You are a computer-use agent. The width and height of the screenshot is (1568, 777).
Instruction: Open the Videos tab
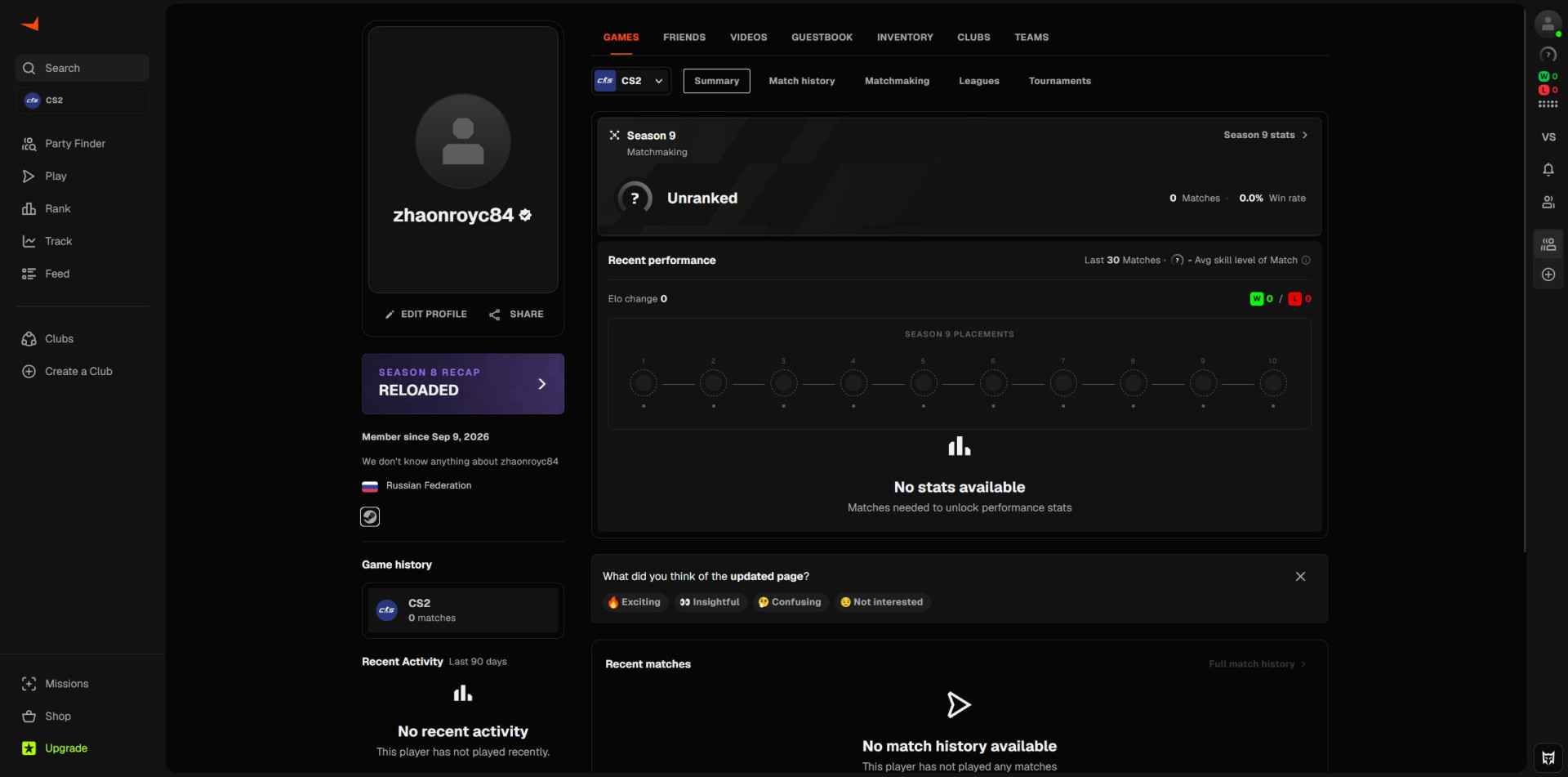[748, 38]
